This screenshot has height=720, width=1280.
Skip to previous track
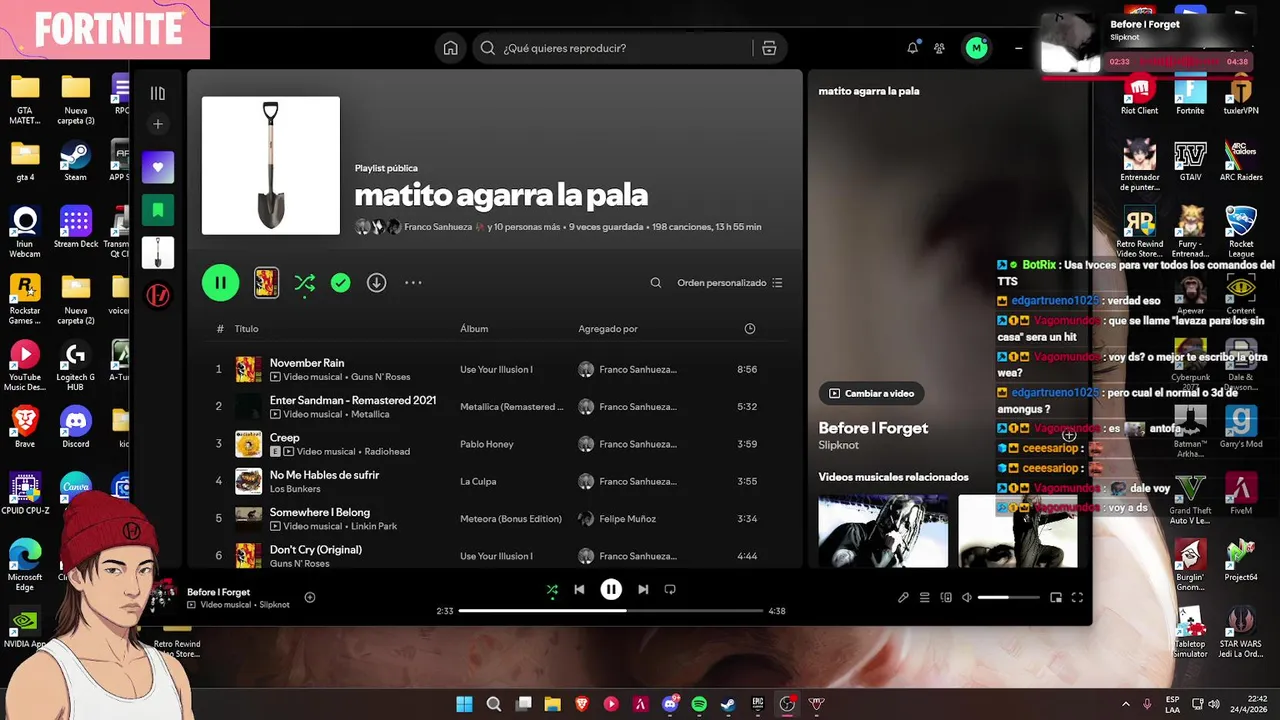(x=579, y=590)
